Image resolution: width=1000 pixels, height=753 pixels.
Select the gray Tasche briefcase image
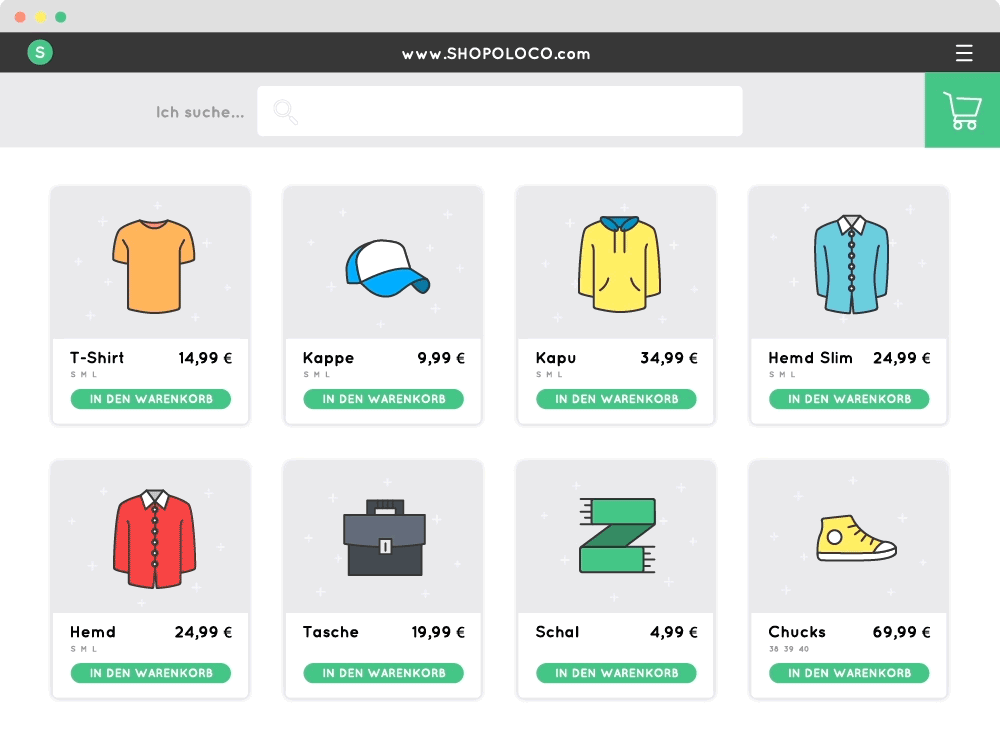pos(384,540)
